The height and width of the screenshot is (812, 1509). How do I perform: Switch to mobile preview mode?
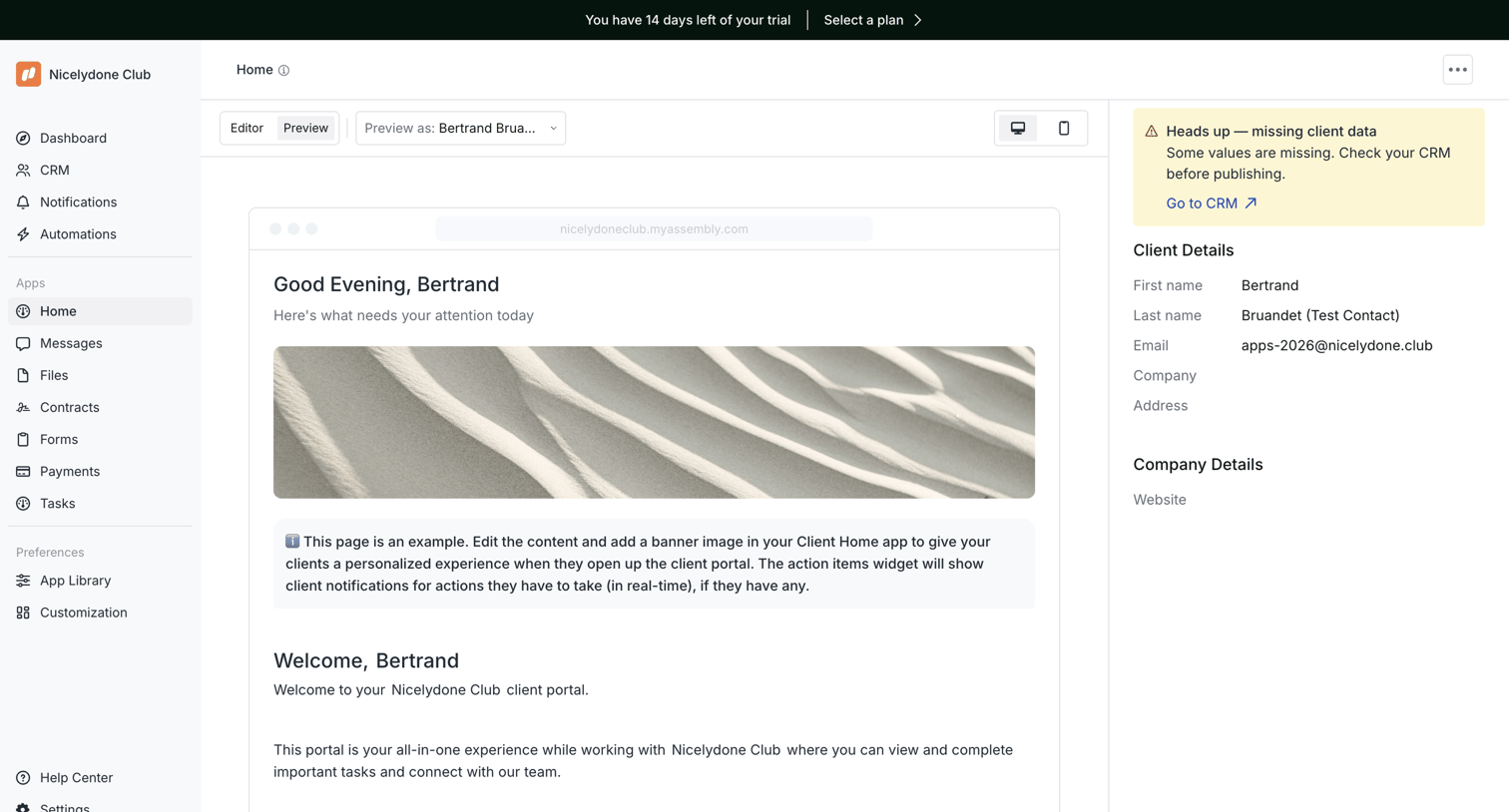(1064, 128)
